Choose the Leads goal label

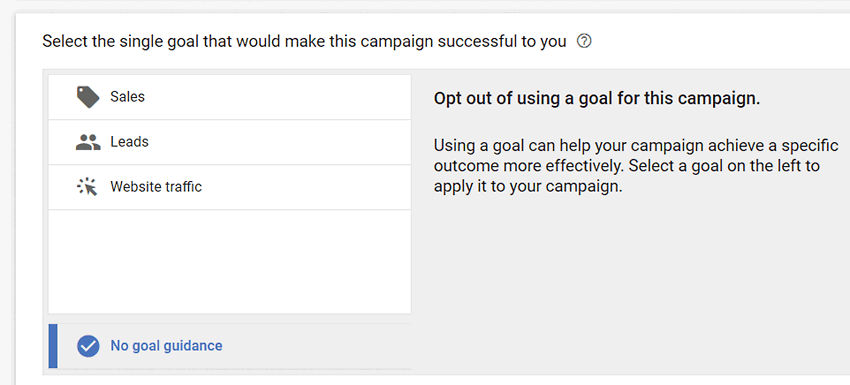click(x=129, y=142)
